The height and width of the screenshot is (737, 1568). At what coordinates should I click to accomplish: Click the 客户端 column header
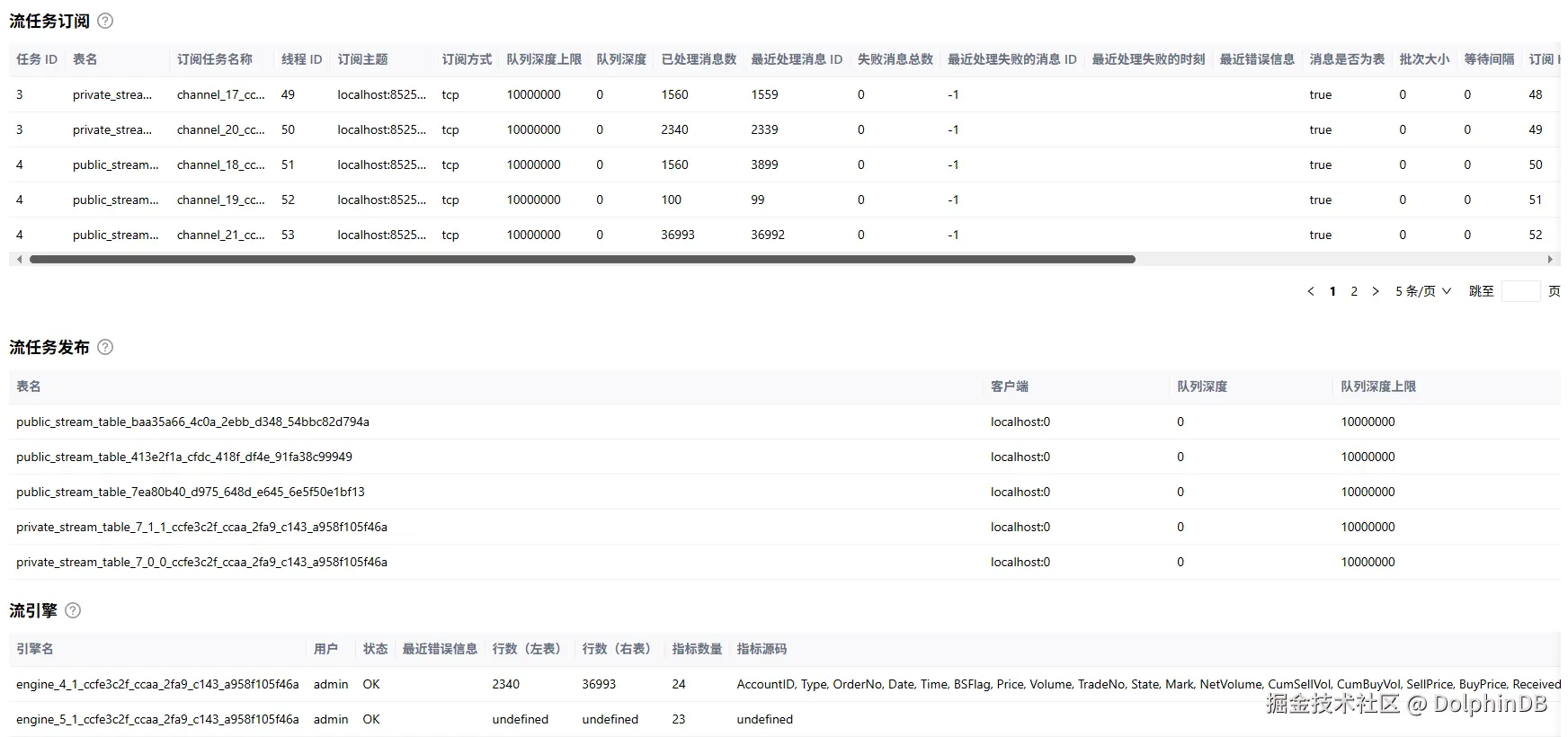point(1010,386)
